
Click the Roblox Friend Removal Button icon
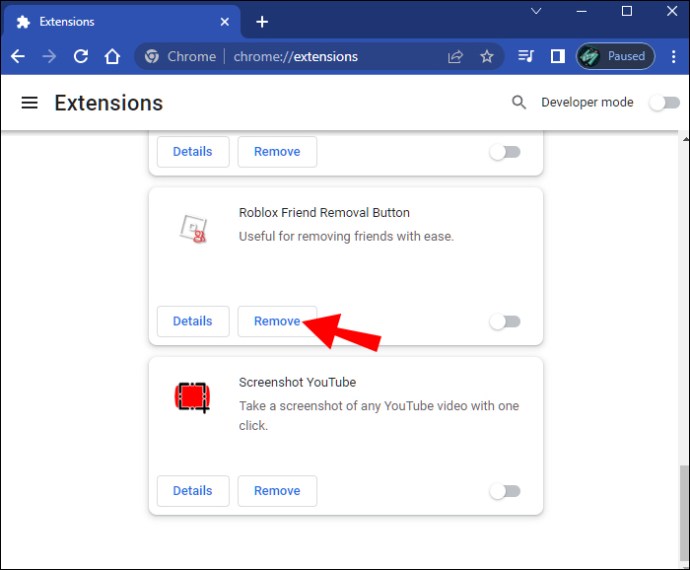click(x=193, y=228)
